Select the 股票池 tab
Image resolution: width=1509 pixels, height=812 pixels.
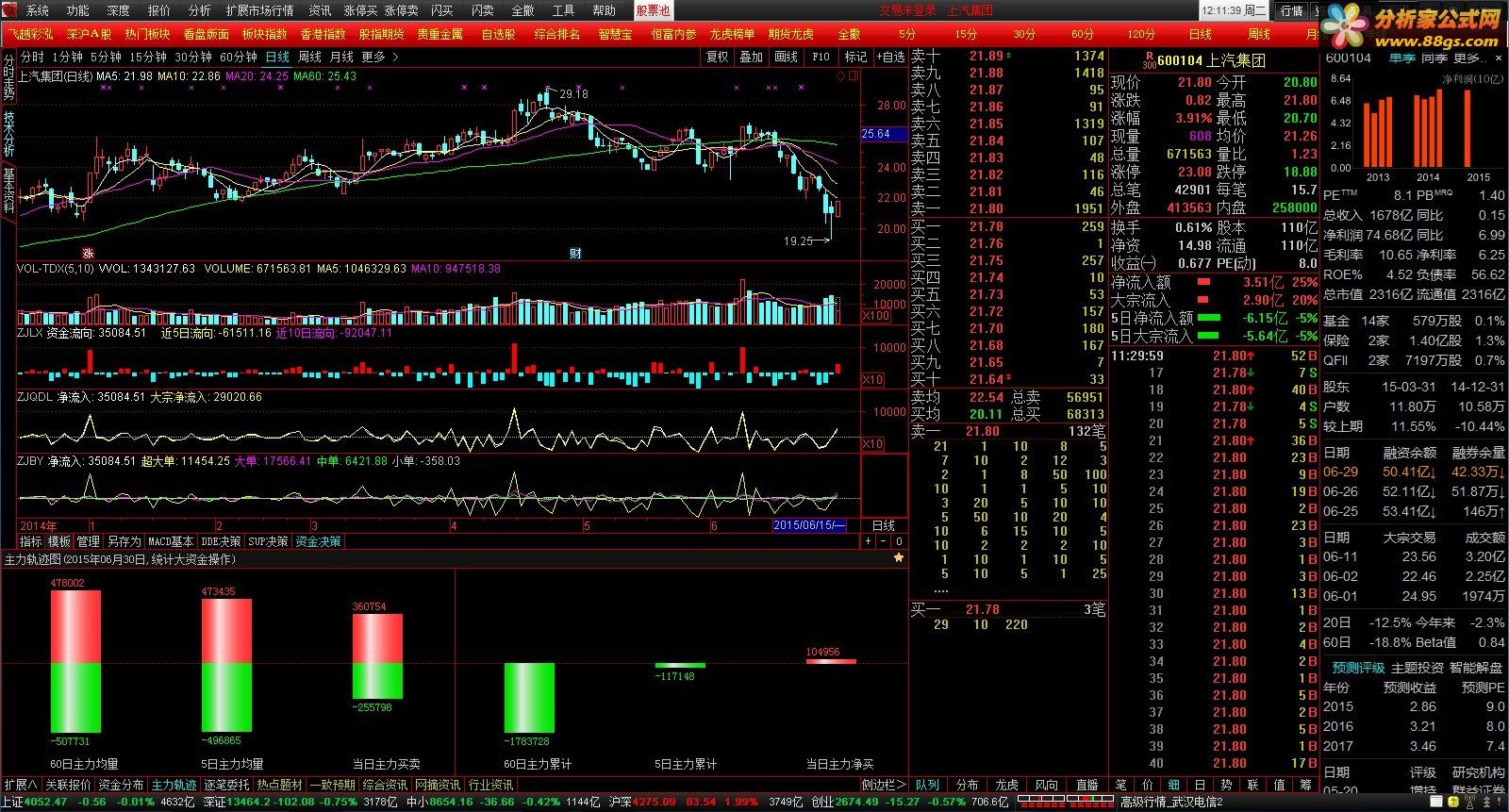click(x=652, y=10)
